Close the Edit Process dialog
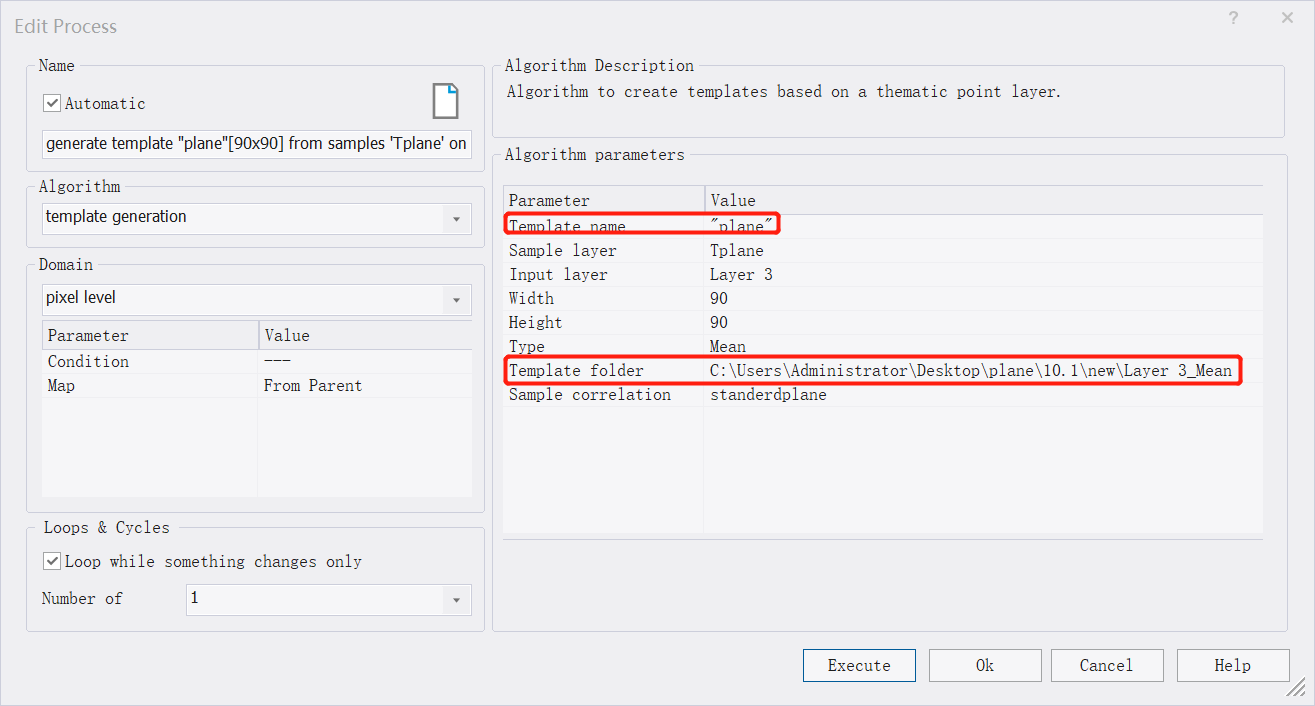Screen dimensions: 1315x706 pos(1287,18)
